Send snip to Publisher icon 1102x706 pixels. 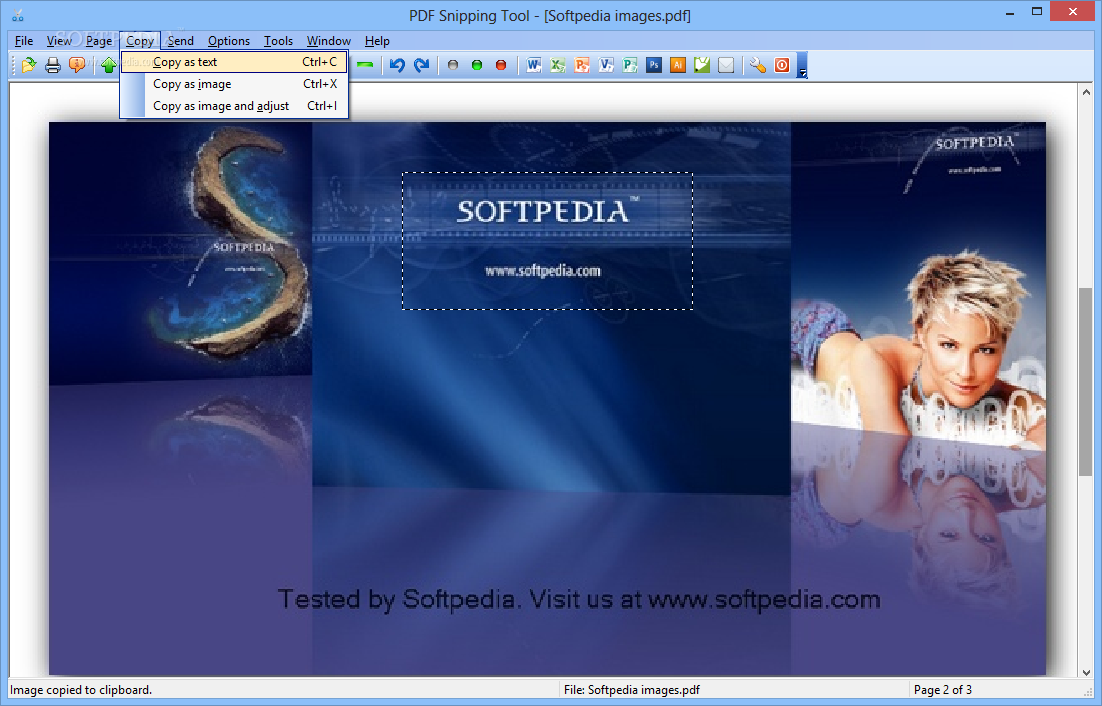[630, 65]
